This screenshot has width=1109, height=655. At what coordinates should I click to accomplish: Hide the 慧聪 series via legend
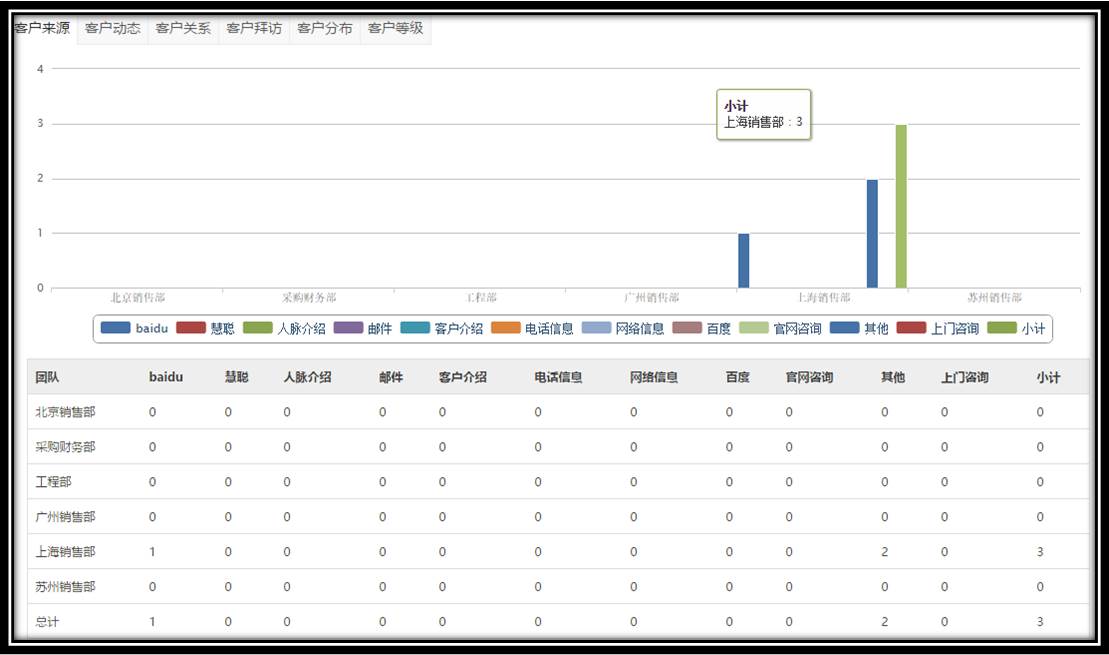[206, 328]
